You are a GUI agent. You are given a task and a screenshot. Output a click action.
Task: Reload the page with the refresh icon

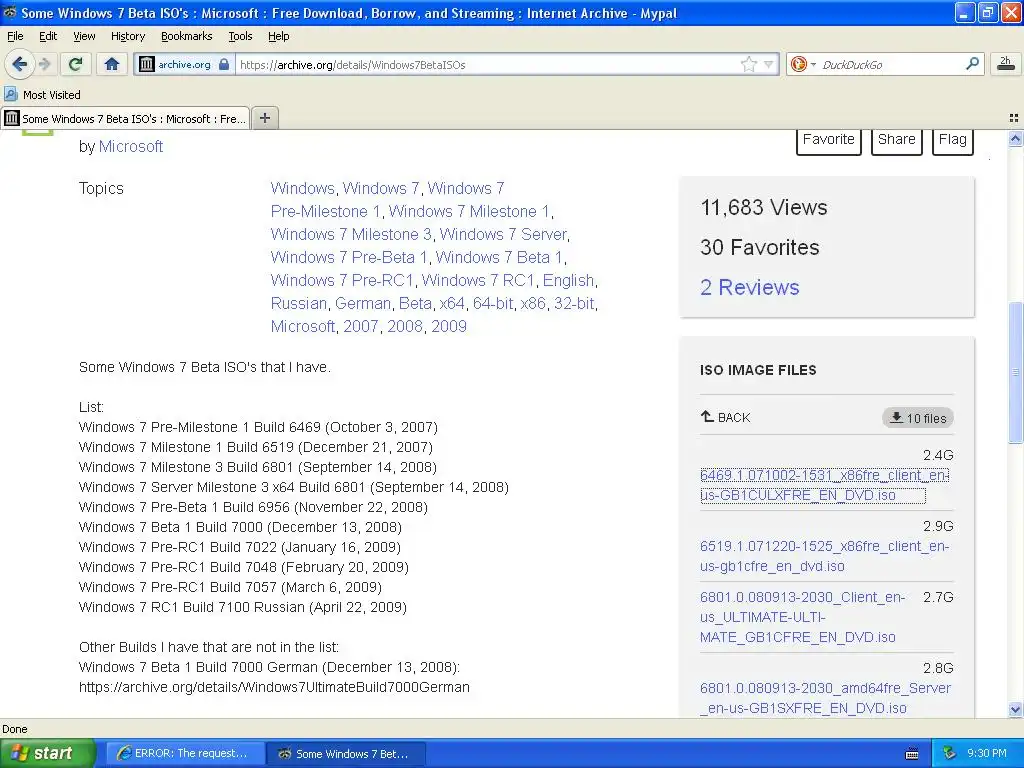click(75, 64)
